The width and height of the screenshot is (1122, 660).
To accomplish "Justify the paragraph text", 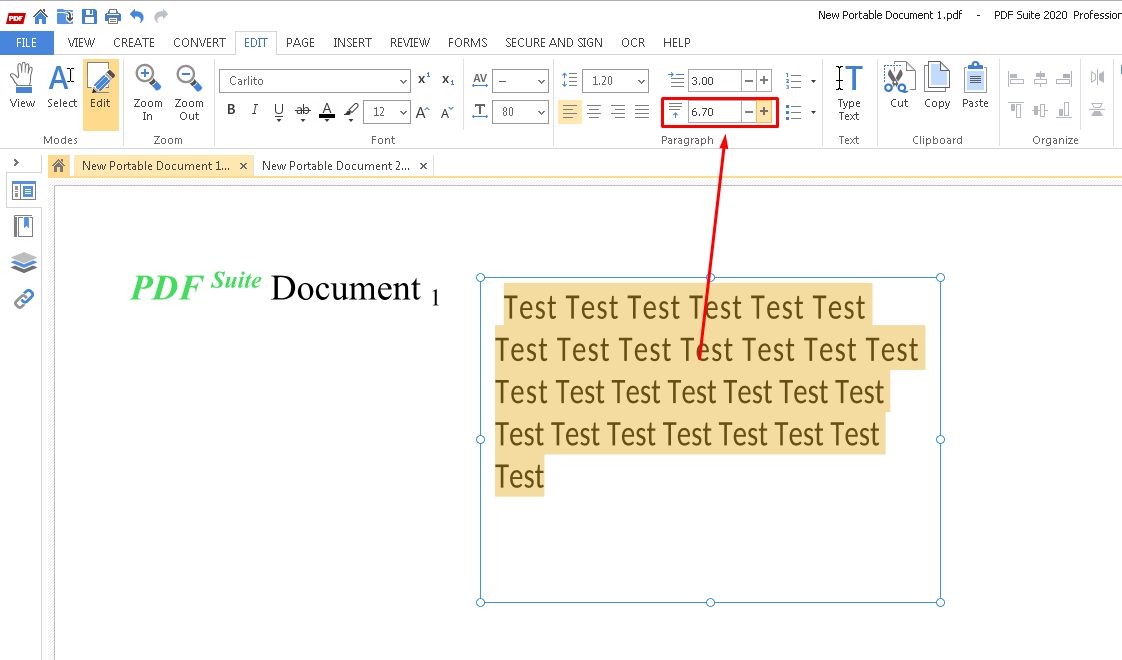I will 642,112.
